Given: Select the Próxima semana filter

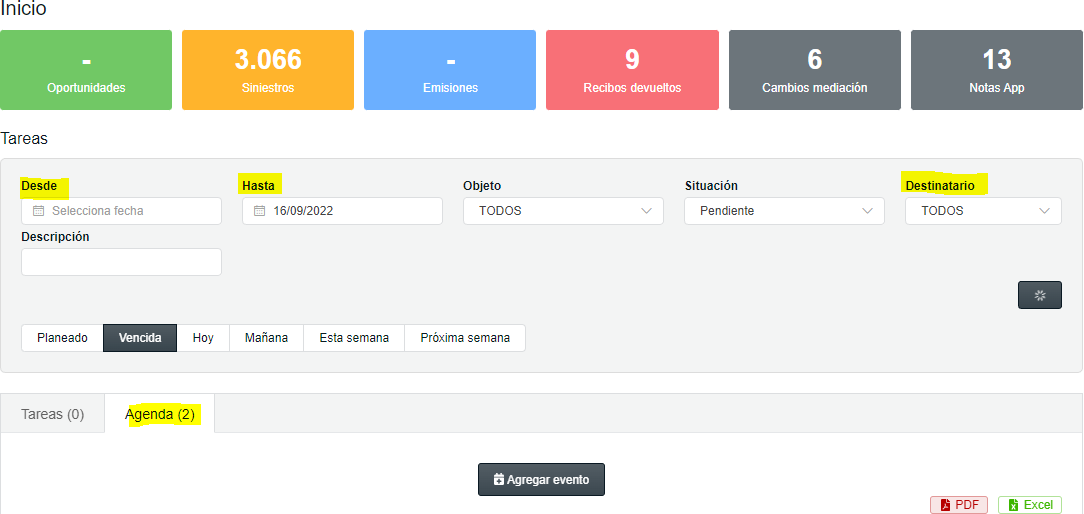Looking at the screenshot, I should 465,338.
